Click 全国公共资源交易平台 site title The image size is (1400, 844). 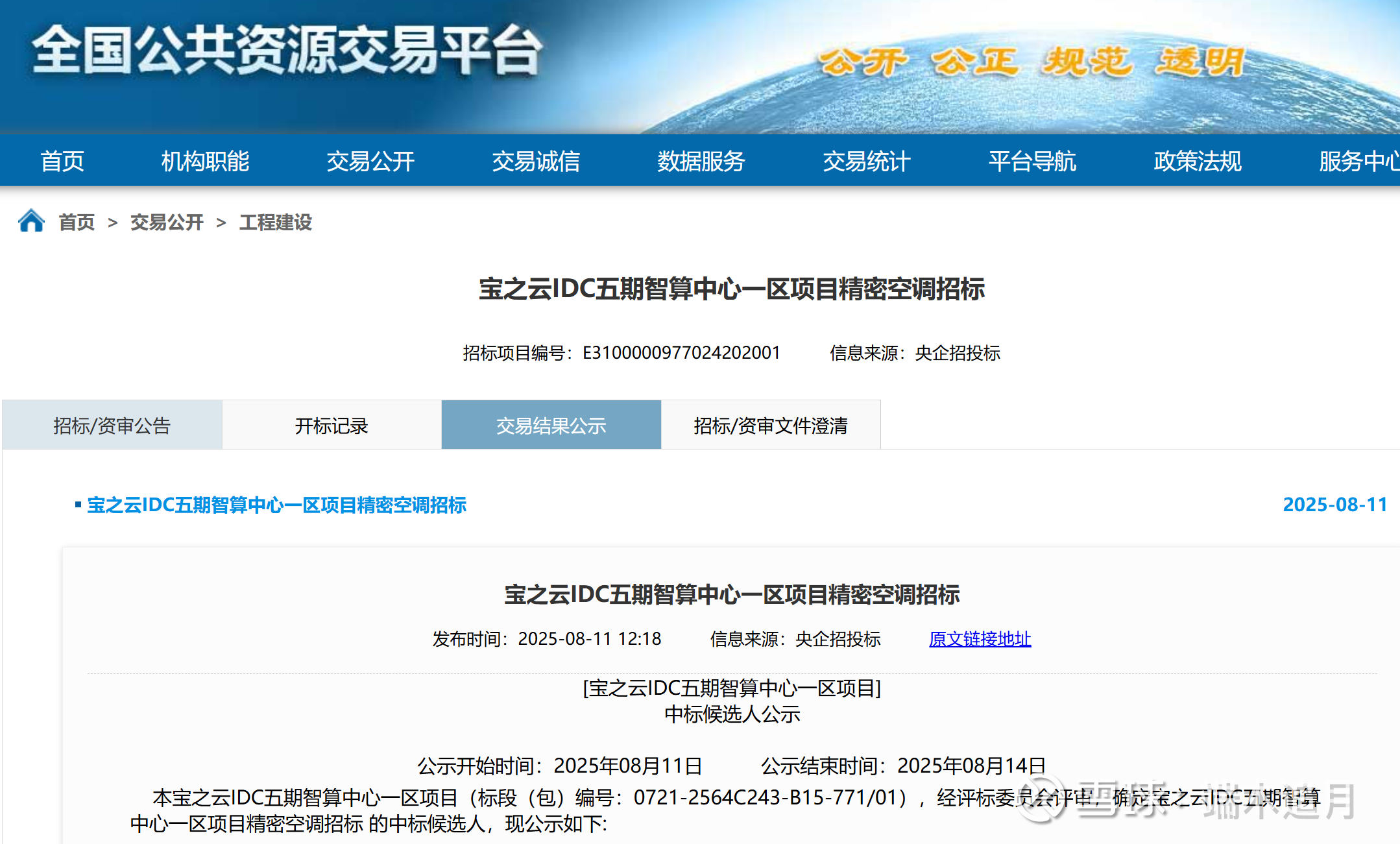tap(287, 50)
